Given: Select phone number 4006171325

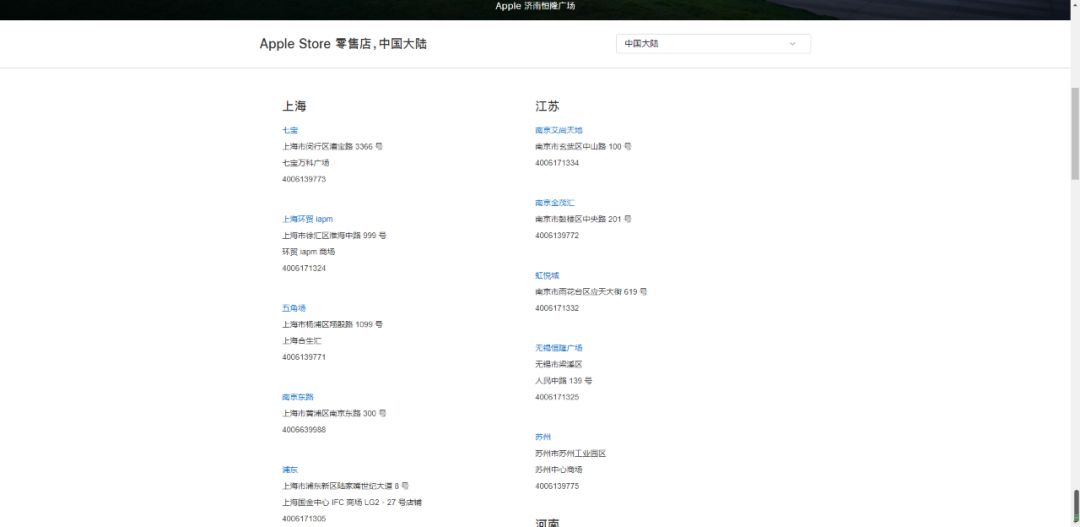Looking at the screenshot, I should [557, 397].
